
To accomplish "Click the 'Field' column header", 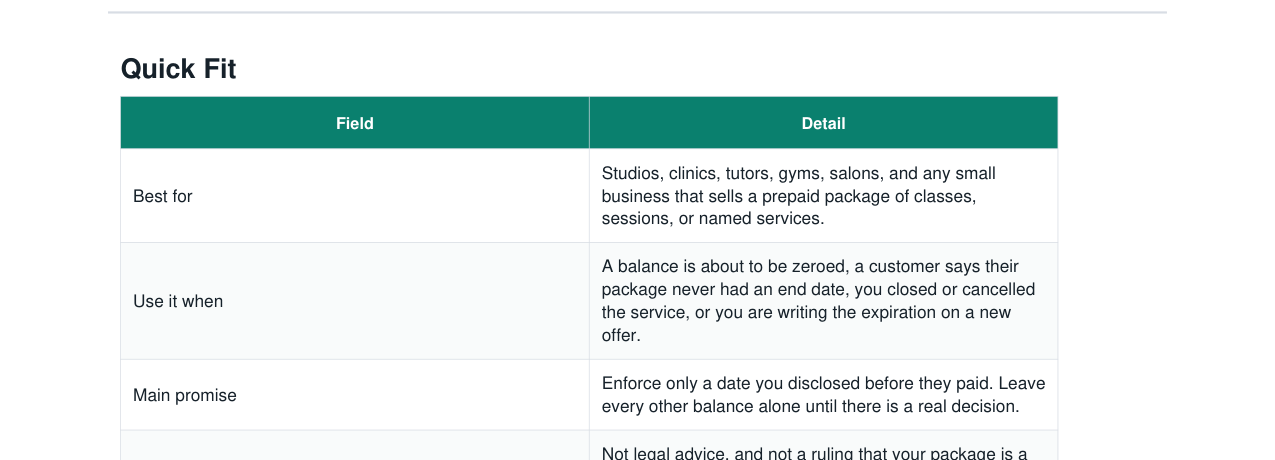I will (355, 123).
